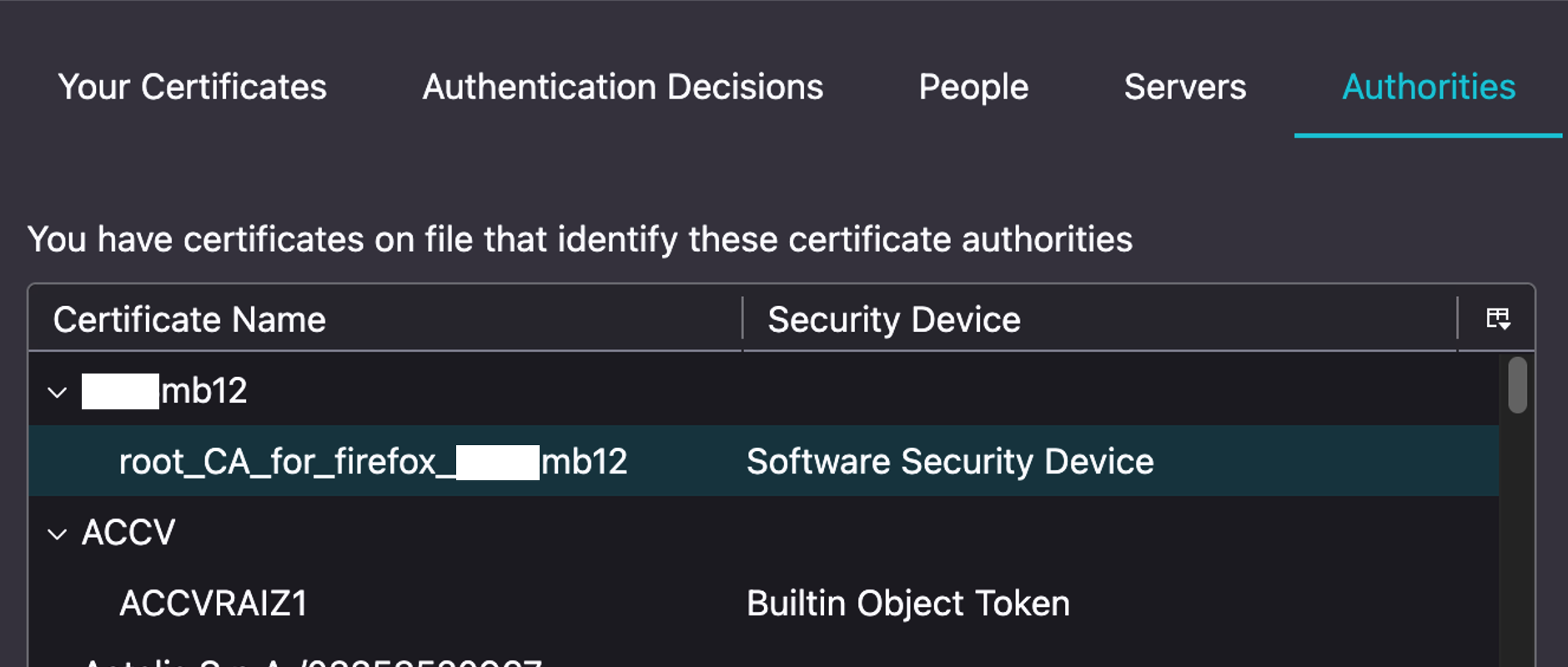Screen dimensions: 1568x667
Task: Click the mb12 group name label
Action: coord(204,391)
